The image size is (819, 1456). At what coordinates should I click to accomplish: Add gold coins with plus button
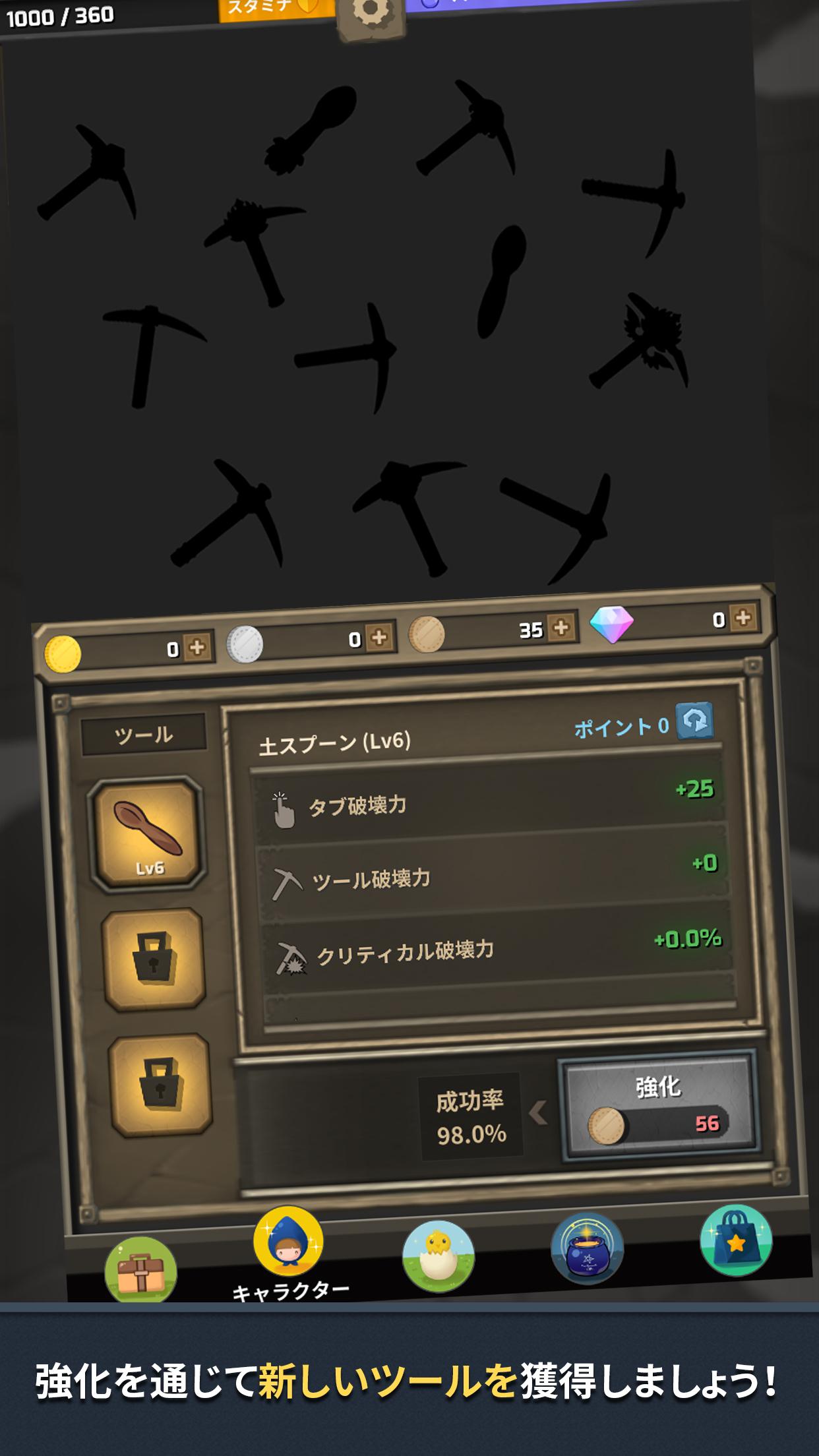point(197,648)
